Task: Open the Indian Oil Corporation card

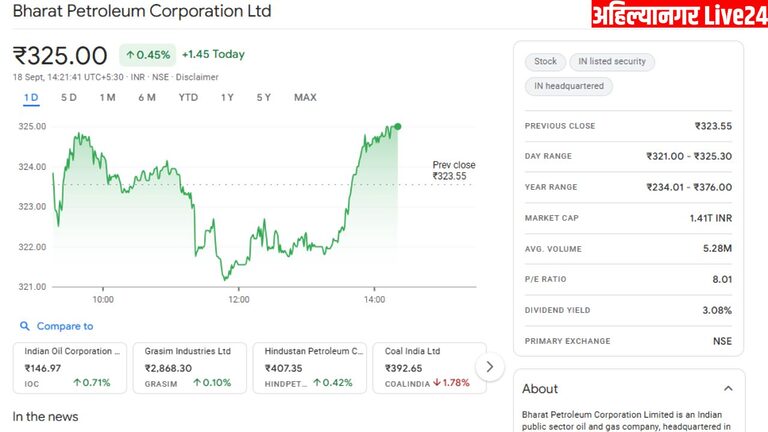Action: coord(70,367)
